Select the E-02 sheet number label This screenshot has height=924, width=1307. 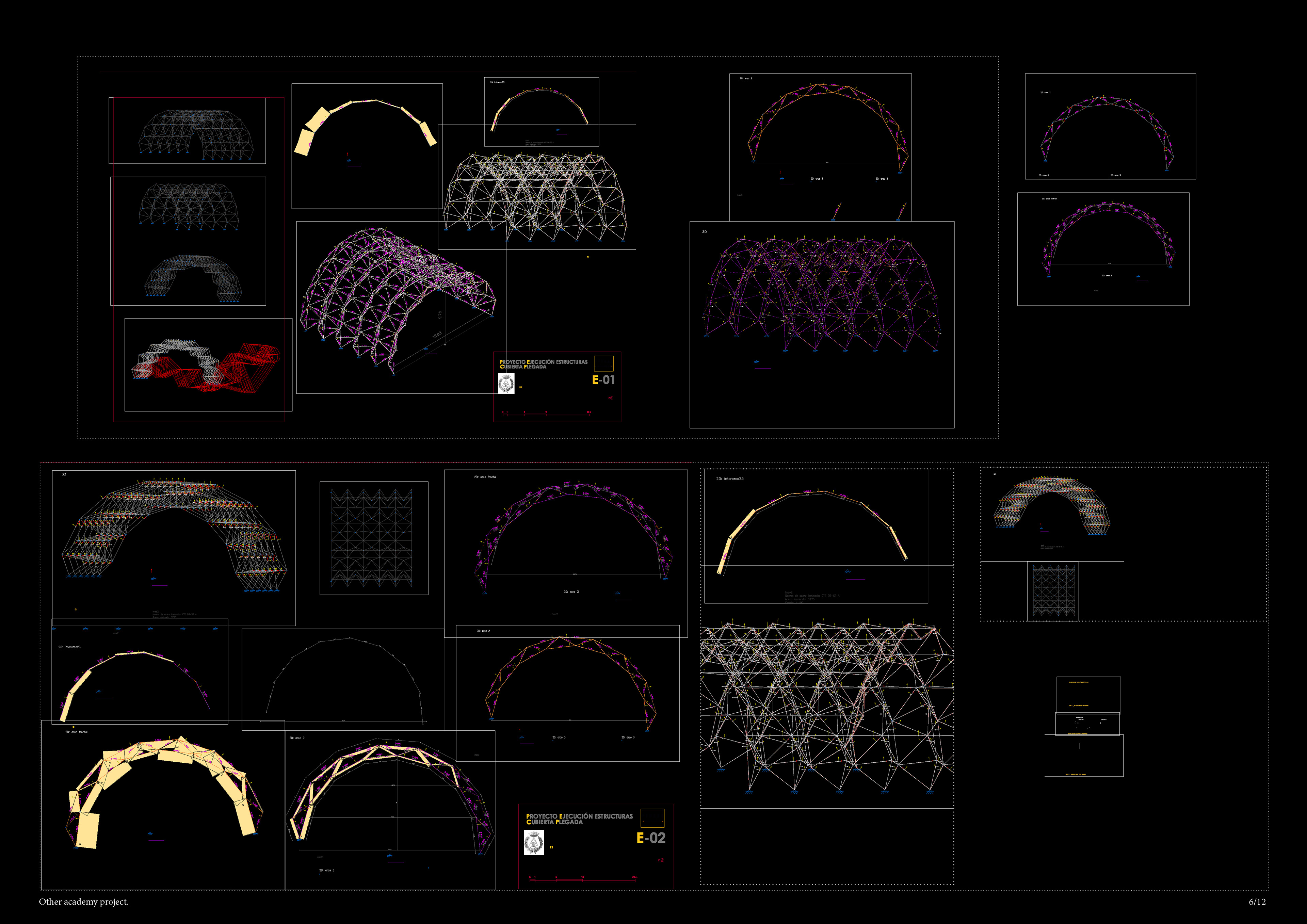pos(651,838)
